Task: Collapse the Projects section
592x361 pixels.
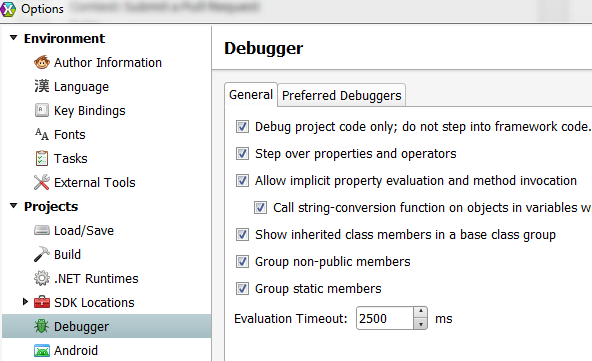Action: click(14, 206)
